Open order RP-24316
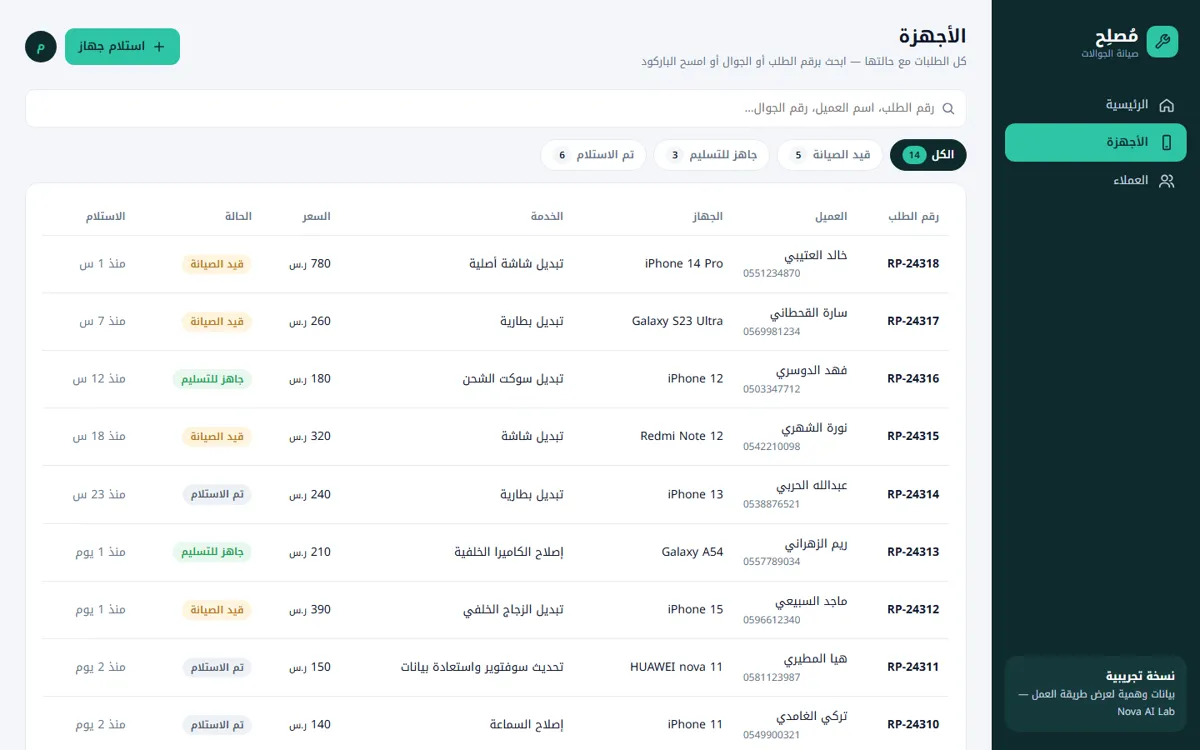 click(913, 379)
